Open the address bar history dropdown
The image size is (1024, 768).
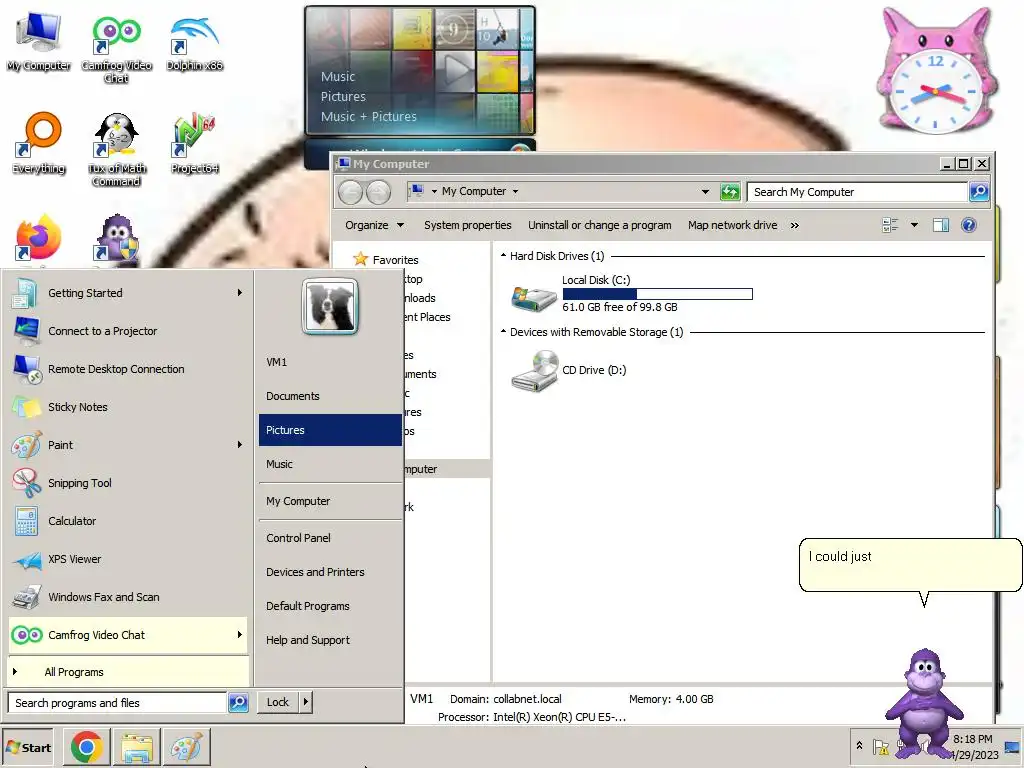[705, 191]
